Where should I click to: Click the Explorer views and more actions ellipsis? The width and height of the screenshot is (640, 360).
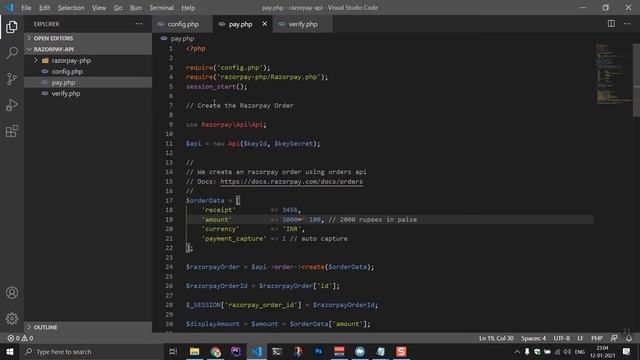(x=139, y=24)
